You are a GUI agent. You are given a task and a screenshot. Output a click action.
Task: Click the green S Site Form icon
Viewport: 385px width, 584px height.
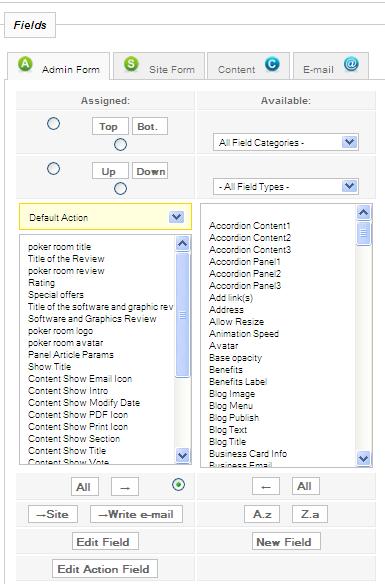click(x=131, y=64)
